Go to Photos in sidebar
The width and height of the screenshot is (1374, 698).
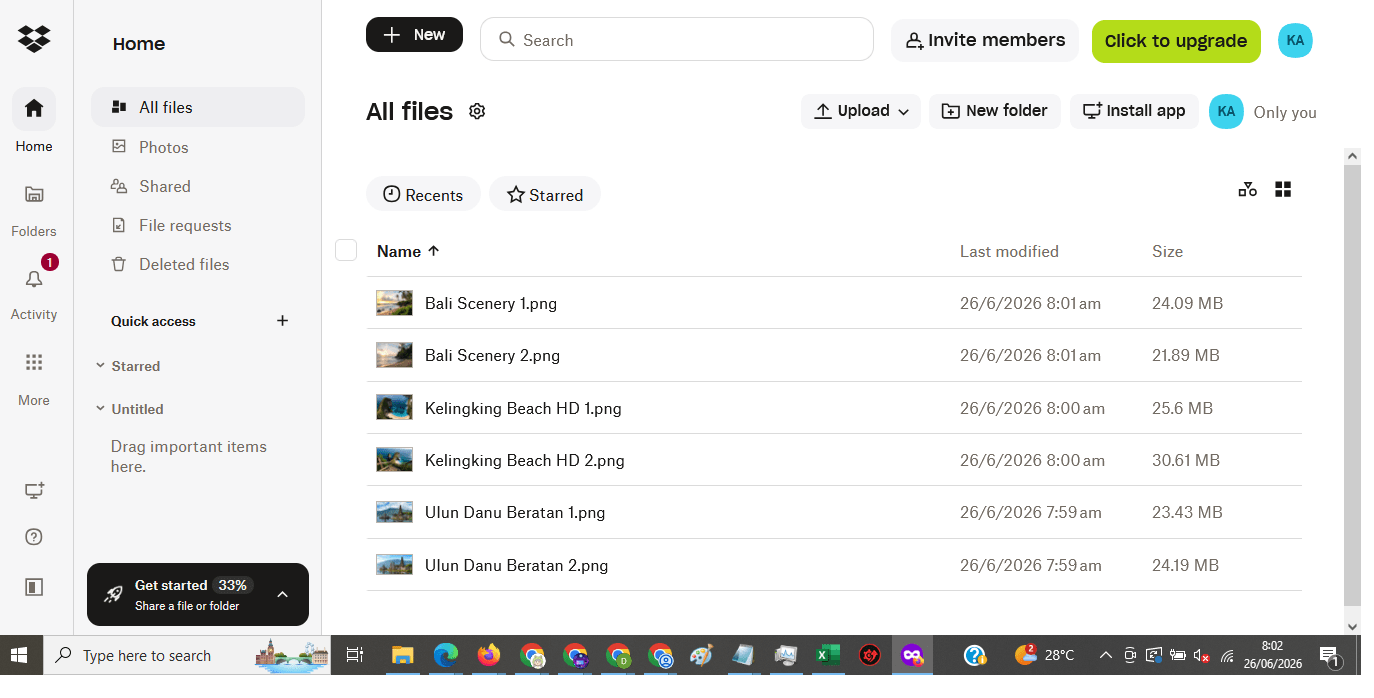(198, 147)
